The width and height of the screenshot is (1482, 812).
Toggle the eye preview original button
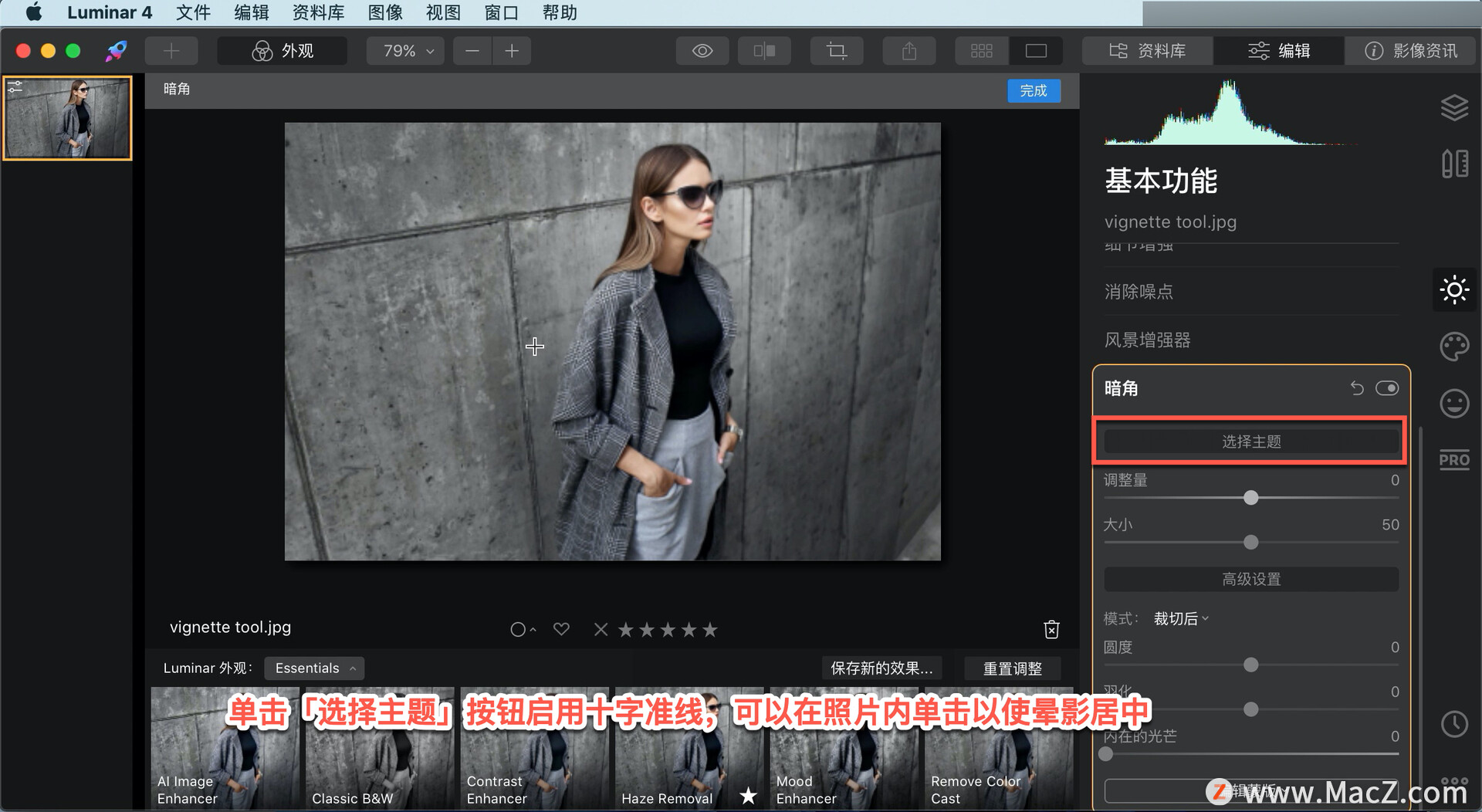(702, 51)
